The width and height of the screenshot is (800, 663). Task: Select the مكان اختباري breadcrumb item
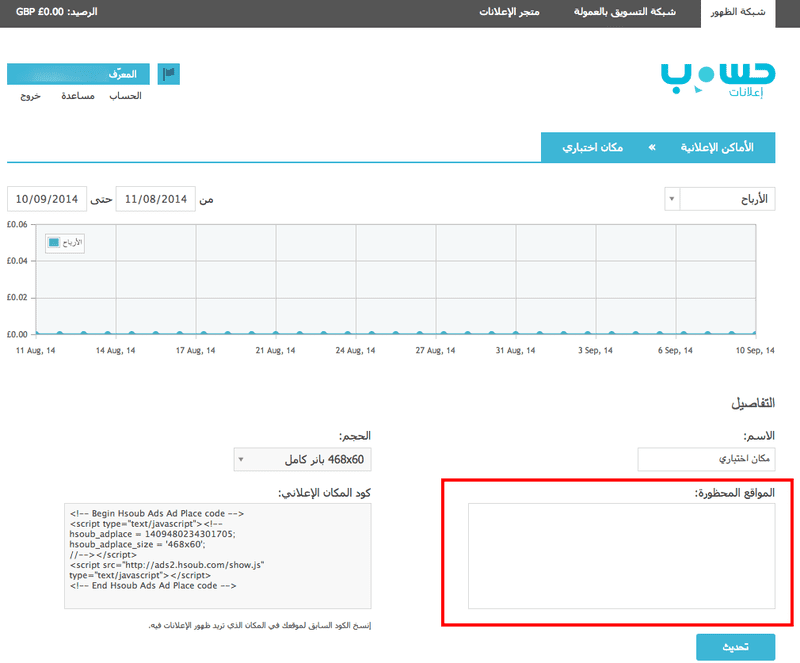pos(592,148)
